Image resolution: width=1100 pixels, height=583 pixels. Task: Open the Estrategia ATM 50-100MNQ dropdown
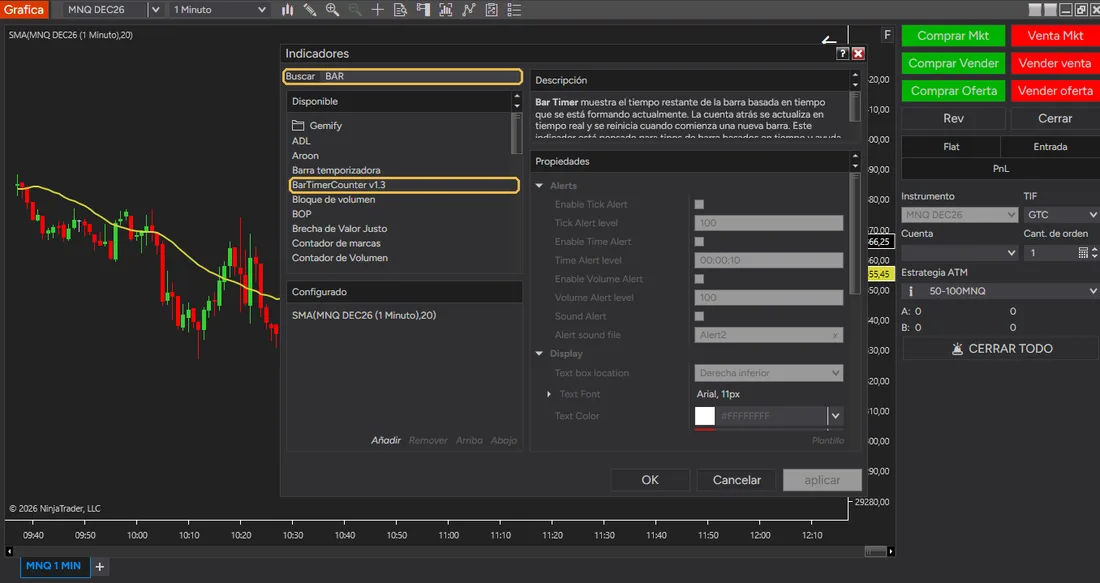[x=1000, y=291]
